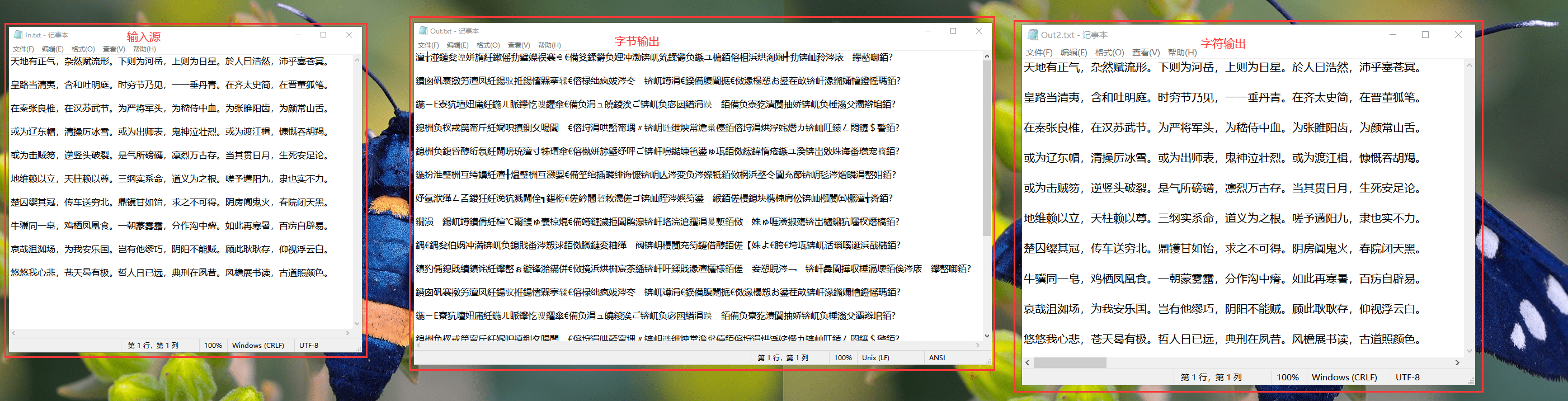
Task: Click line 皇路当清夷 in Out2.txt text area
Action: click(x=1222, y=97)
